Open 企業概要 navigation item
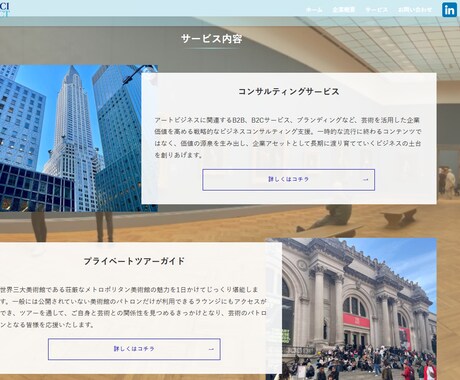 pyautogui.click(x=344, y=10)
